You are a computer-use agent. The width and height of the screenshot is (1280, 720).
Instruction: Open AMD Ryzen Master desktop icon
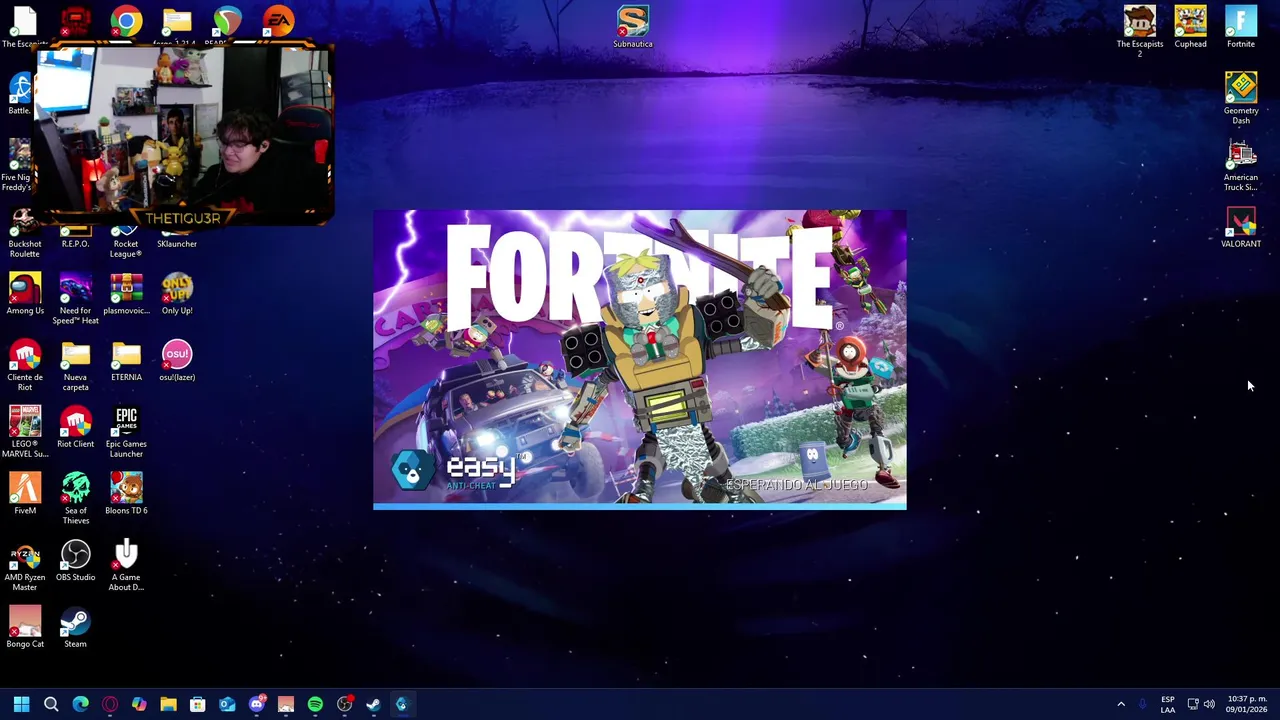point(25,565)
